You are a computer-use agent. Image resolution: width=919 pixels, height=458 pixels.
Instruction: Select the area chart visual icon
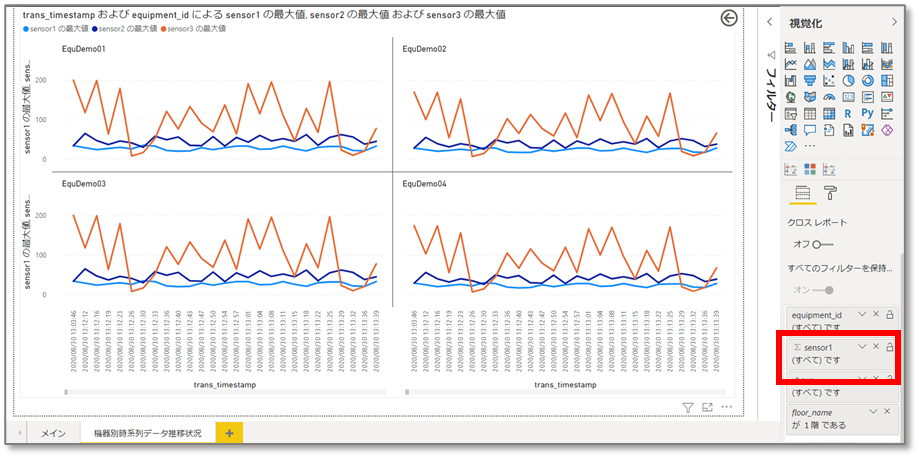[810, 64]
